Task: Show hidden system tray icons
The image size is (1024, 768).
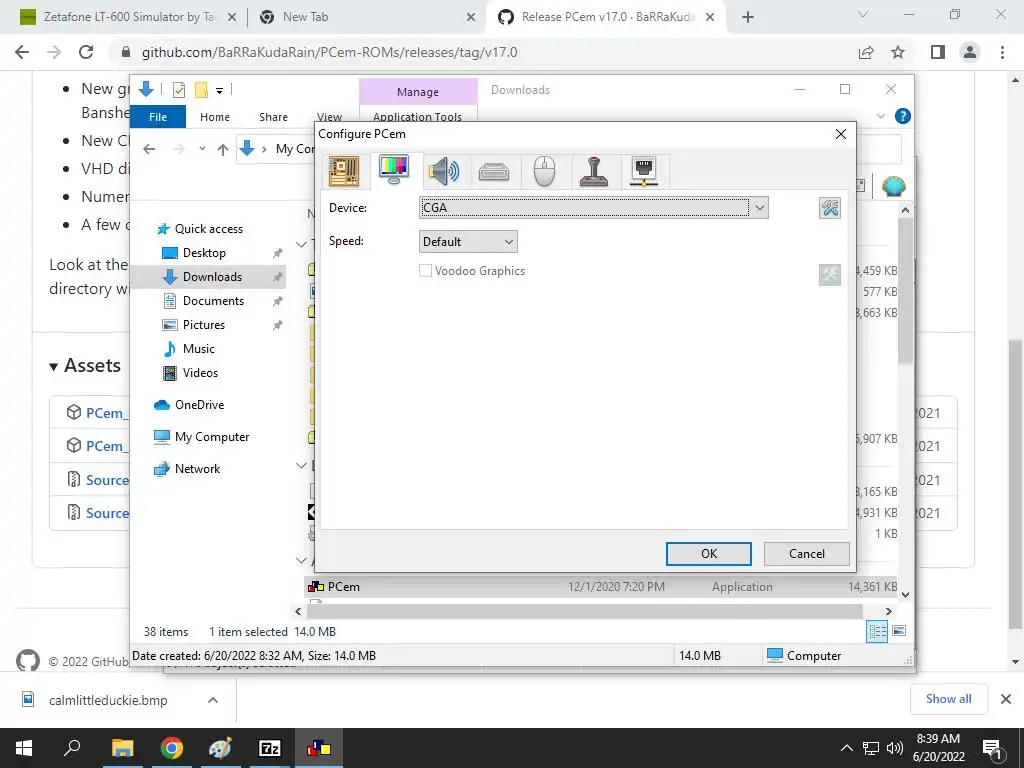Action: [x=846, y=748]
